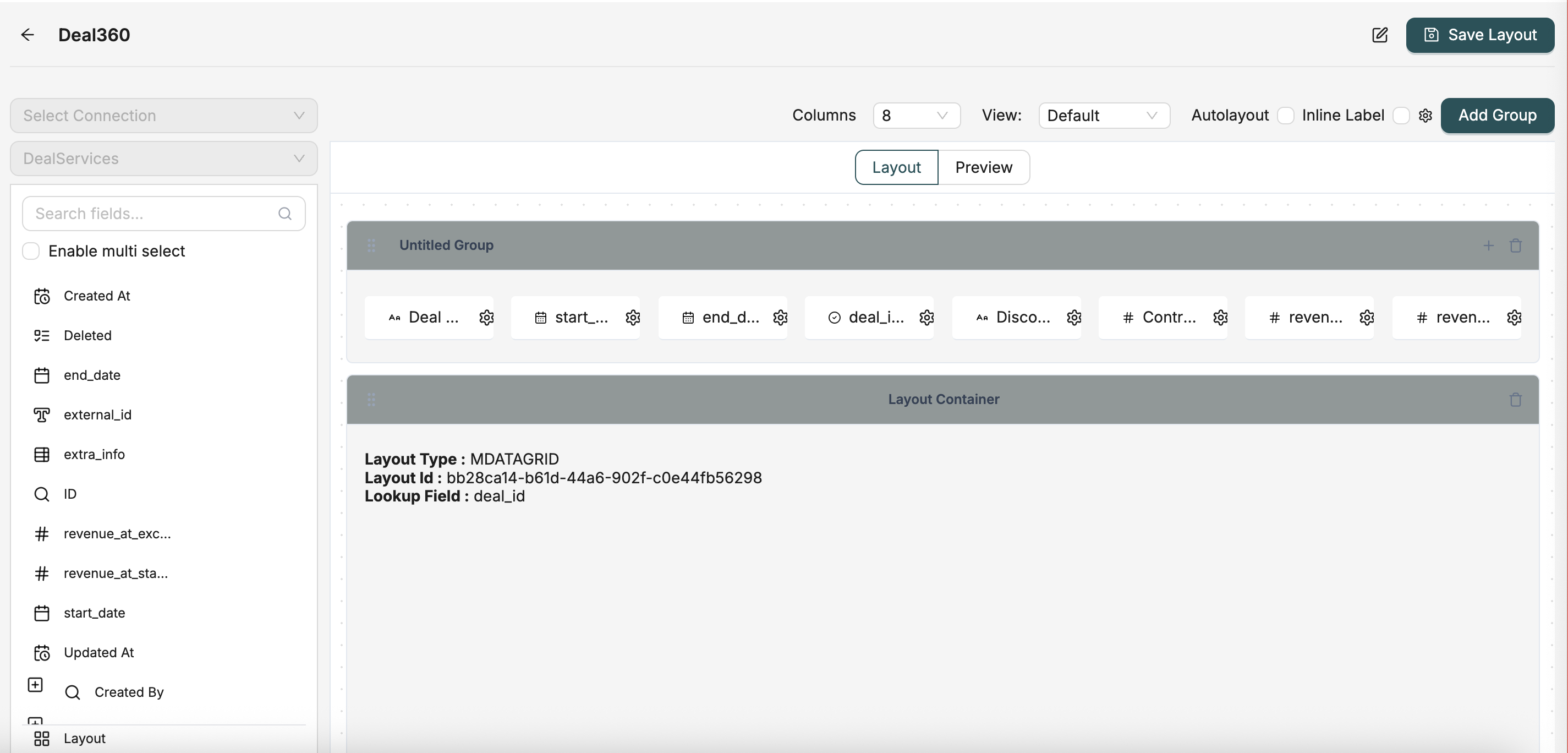Switch to the Layout tab
The height and width of the screenshot is (753, 1568).
click(896, 167)
